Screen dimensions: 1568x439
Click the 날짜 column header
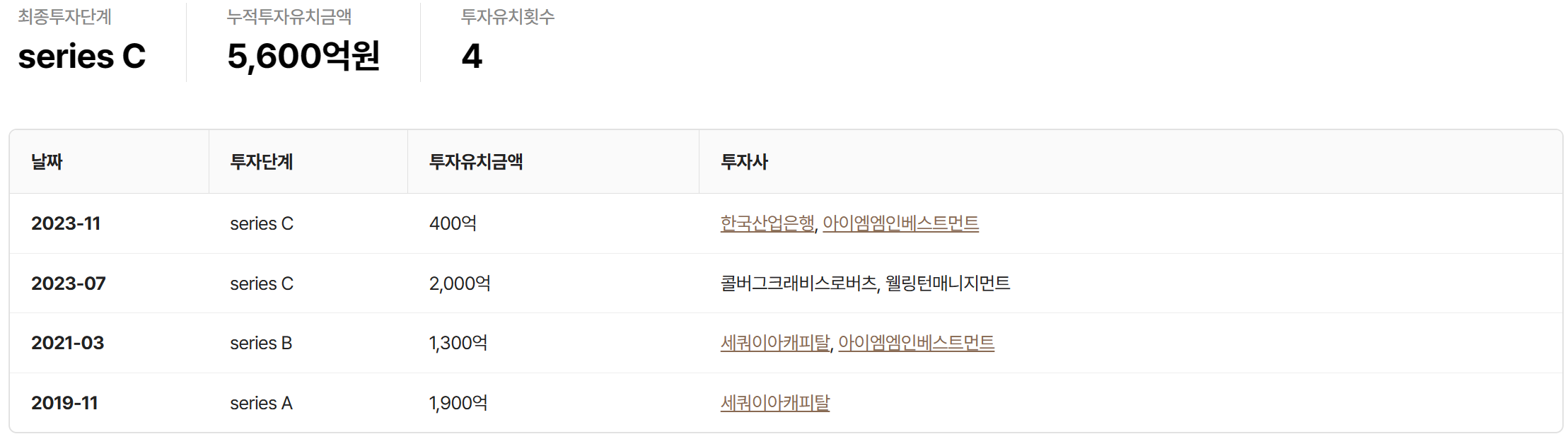[47, 162]
